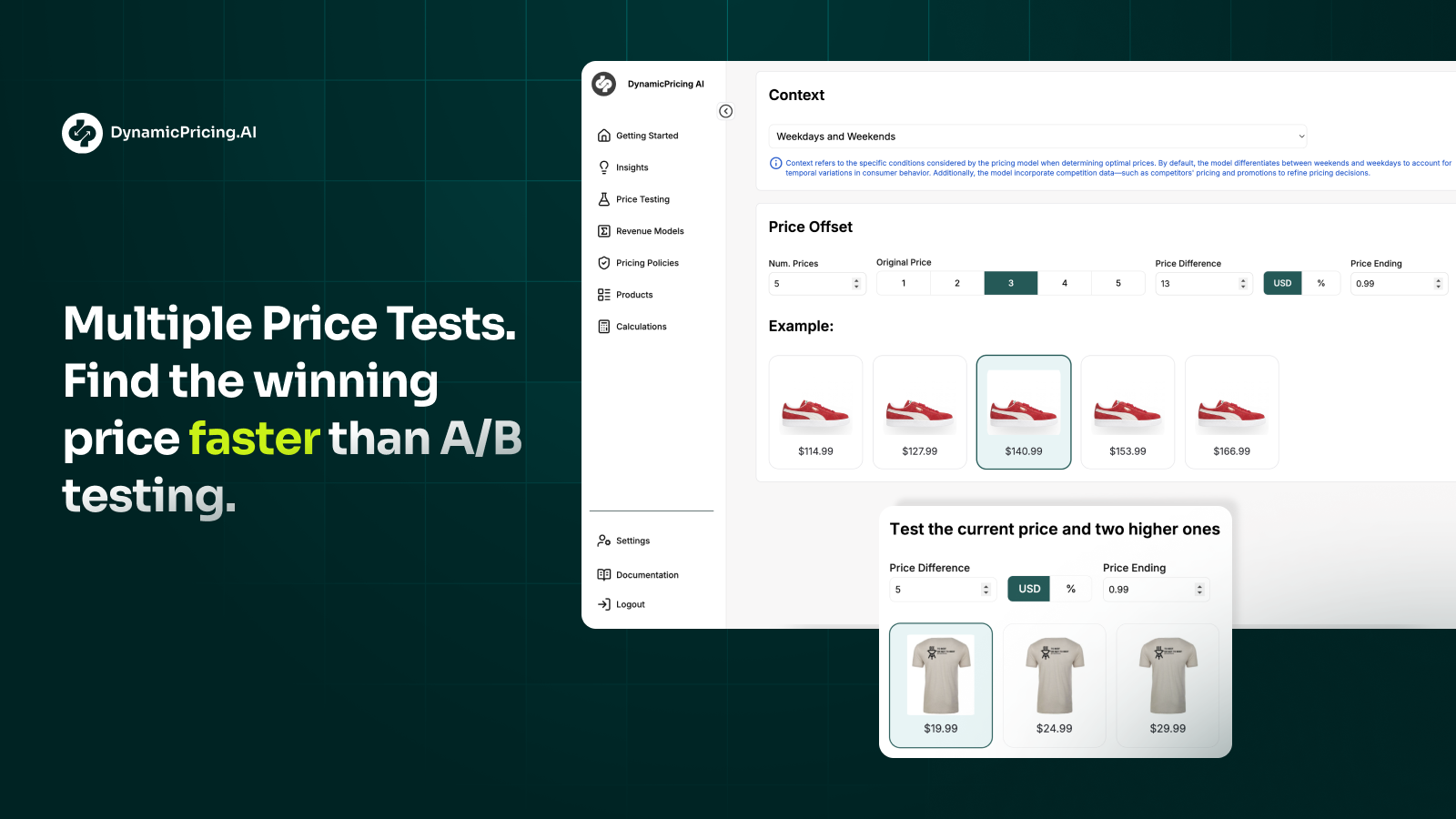Click stepper arrows of Price Difference 13

tap(1243, 284)
